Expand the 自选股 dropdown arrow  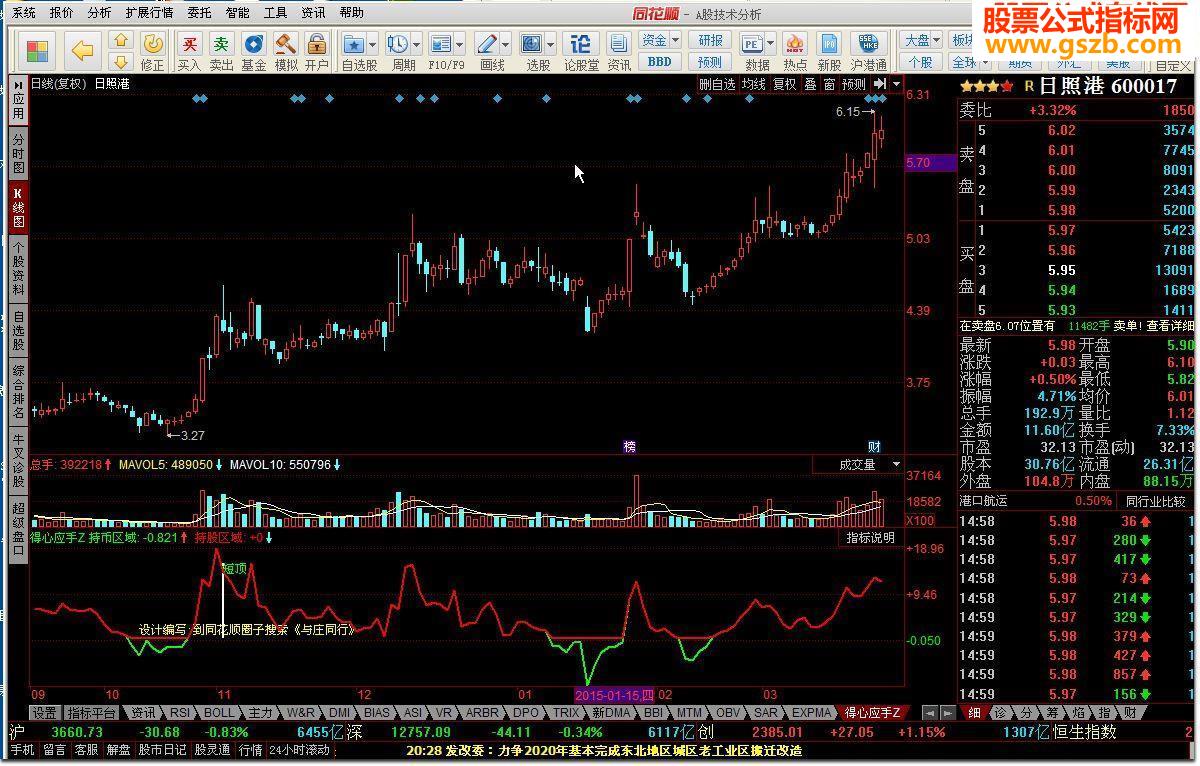(x=373, y=44)
